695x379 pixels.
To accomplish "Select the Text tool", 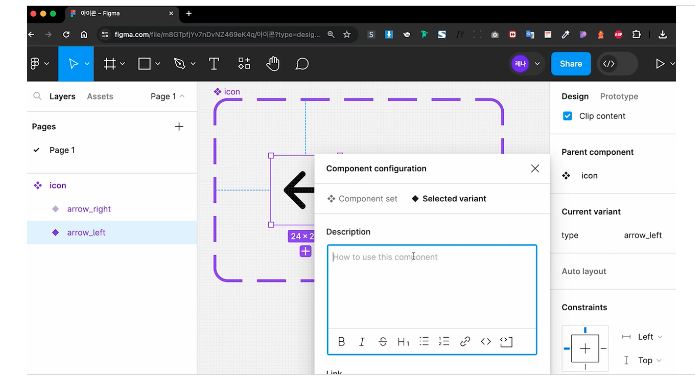I will click(214, 64).
